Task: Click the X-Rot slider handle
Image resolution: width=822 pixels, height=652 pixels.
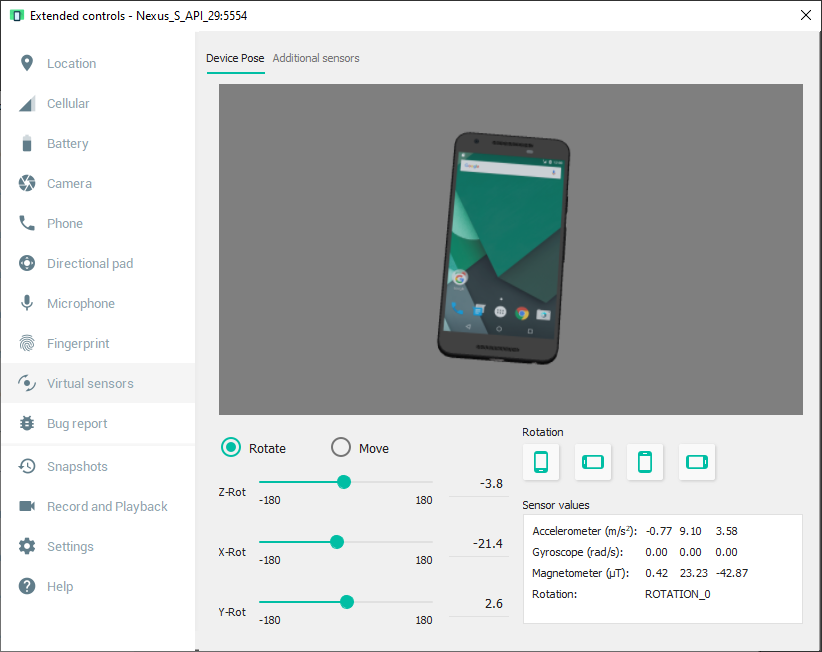Action: point(337,542)
